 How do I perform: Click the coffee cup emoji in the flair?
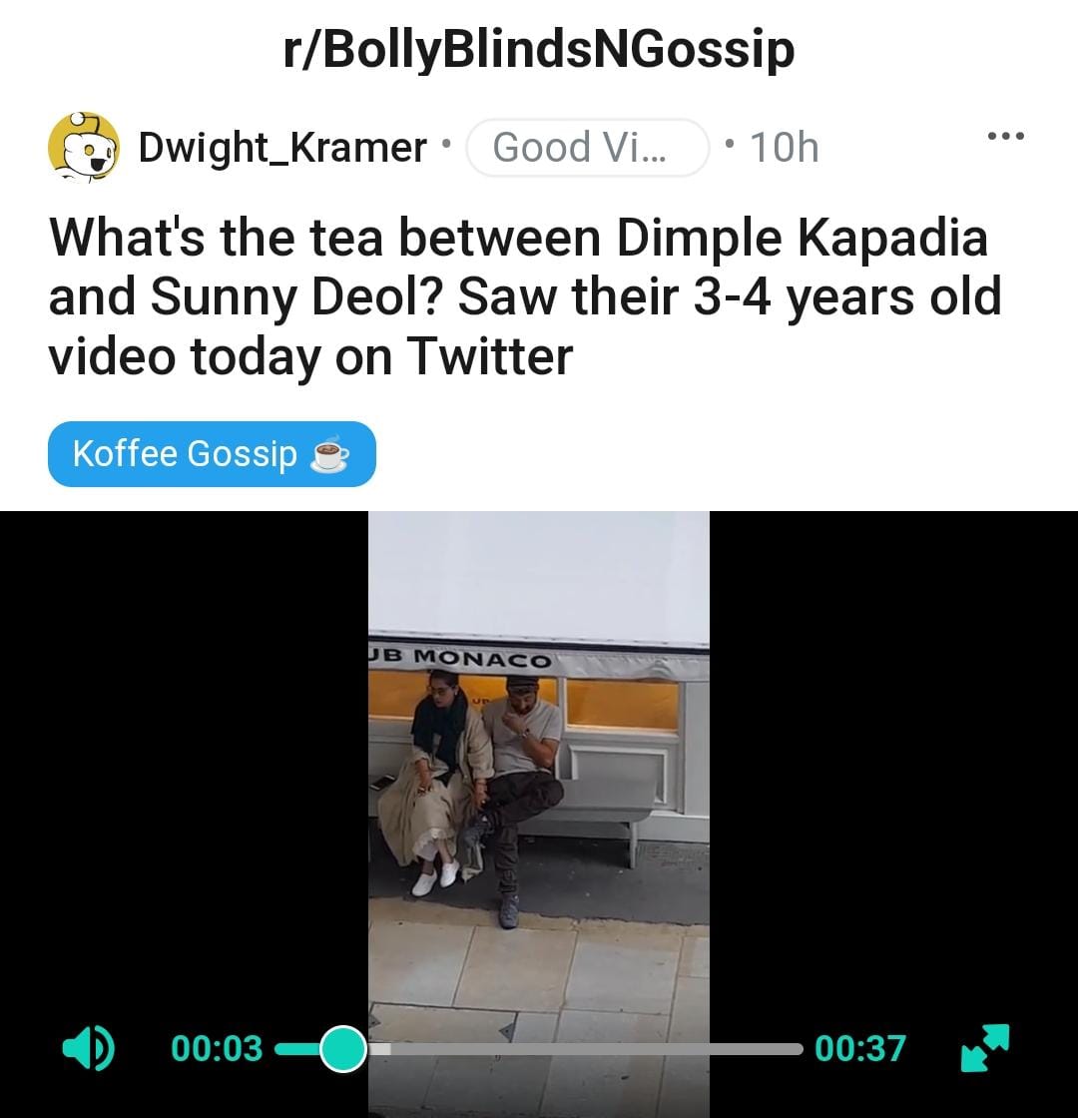329,454
